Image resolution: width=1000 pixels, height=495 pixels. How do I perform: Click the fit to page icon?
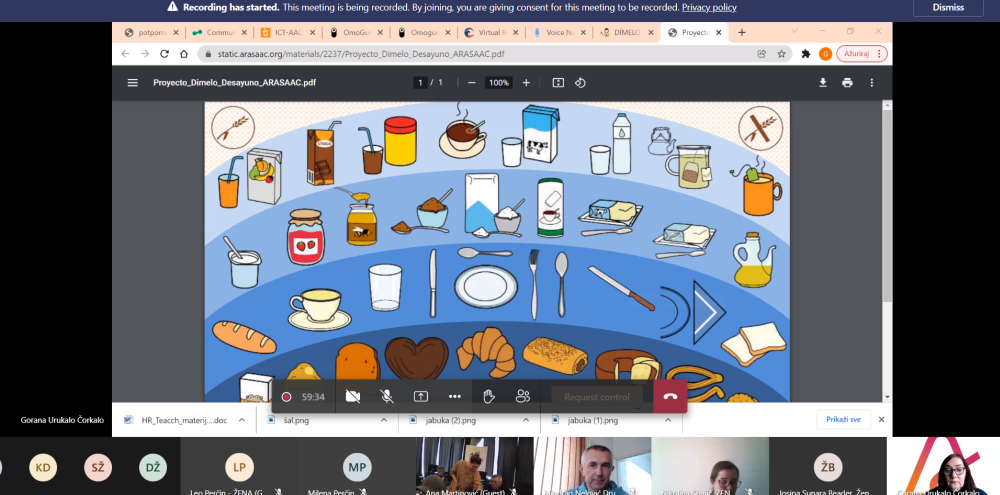558,83
